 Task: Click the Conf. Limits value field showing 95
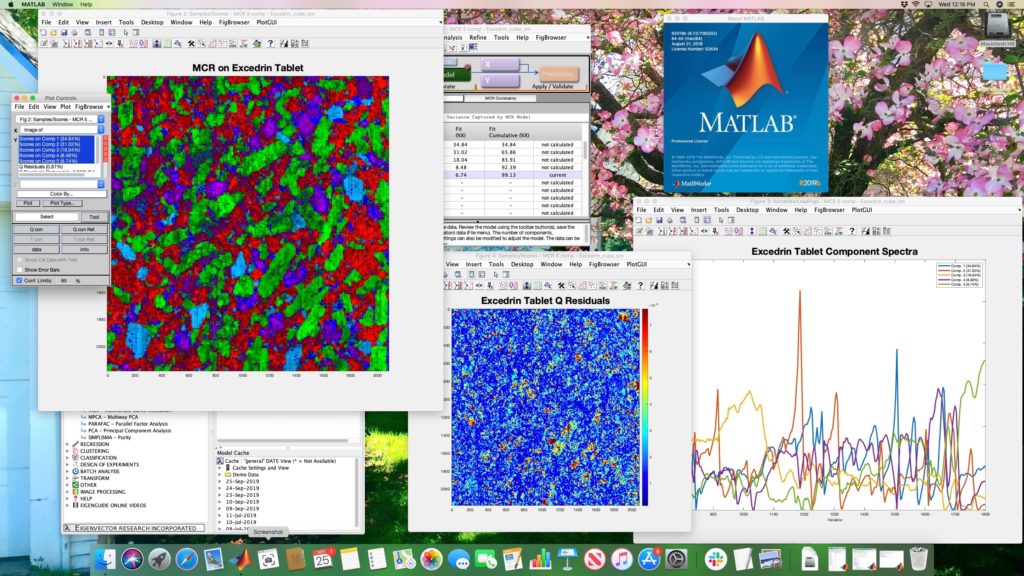click(x=65, y=281)
